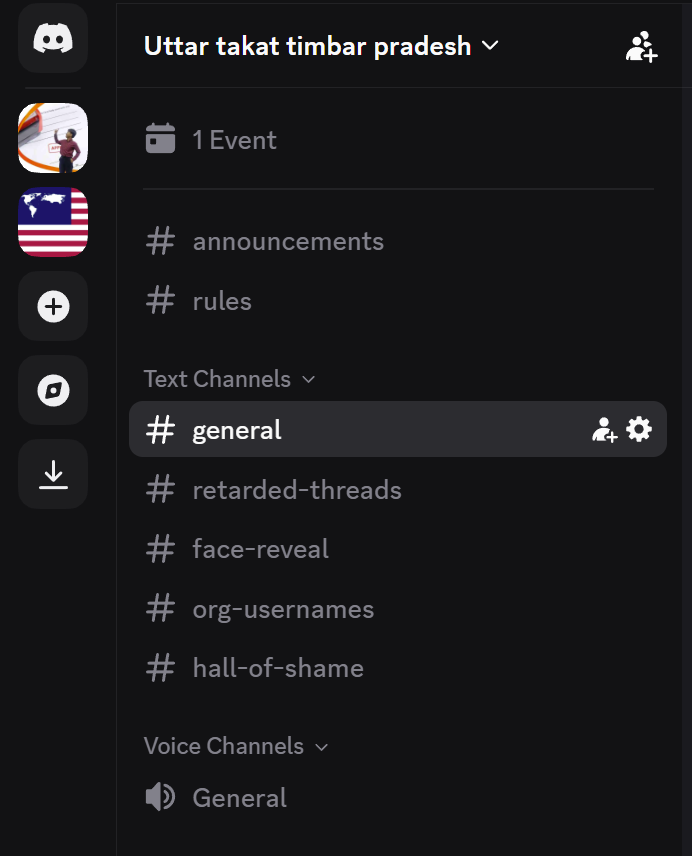Open the calendar to view the 1 Event
Screen dimensions: 692x856
click(x=160, y=140)
